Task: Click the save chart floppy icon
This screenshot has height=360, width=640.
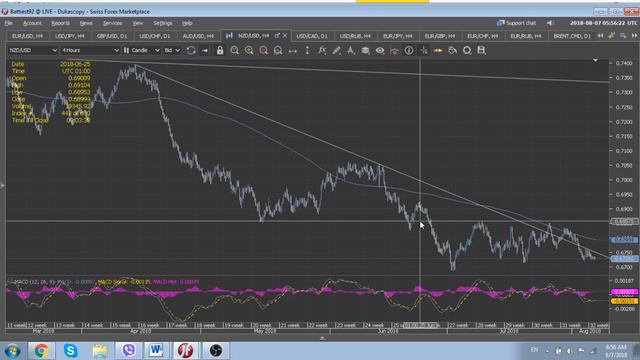Action: (x=481, y=50)
